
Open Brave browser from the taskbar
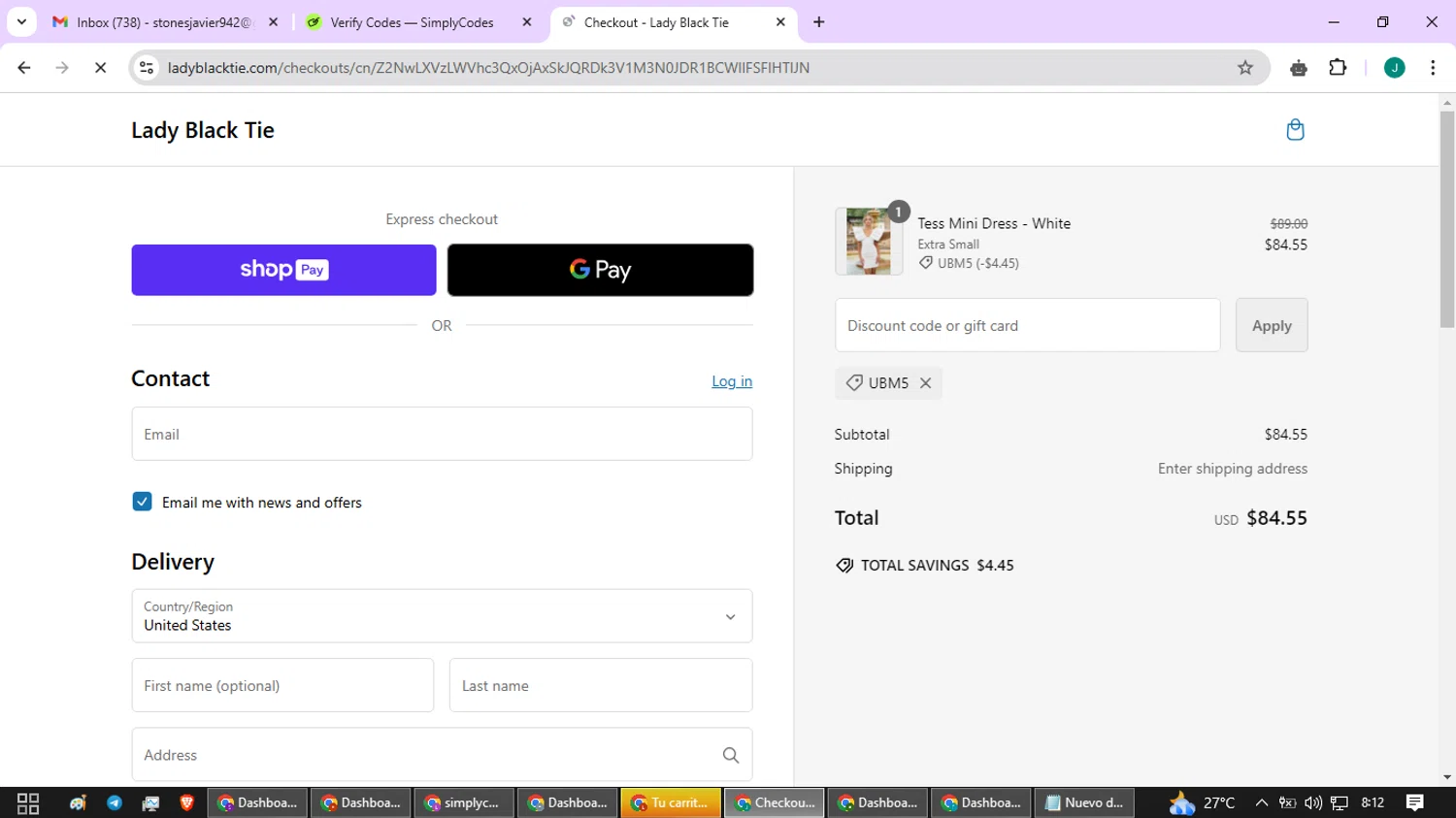pyautogui.click(x=186, y=802)
